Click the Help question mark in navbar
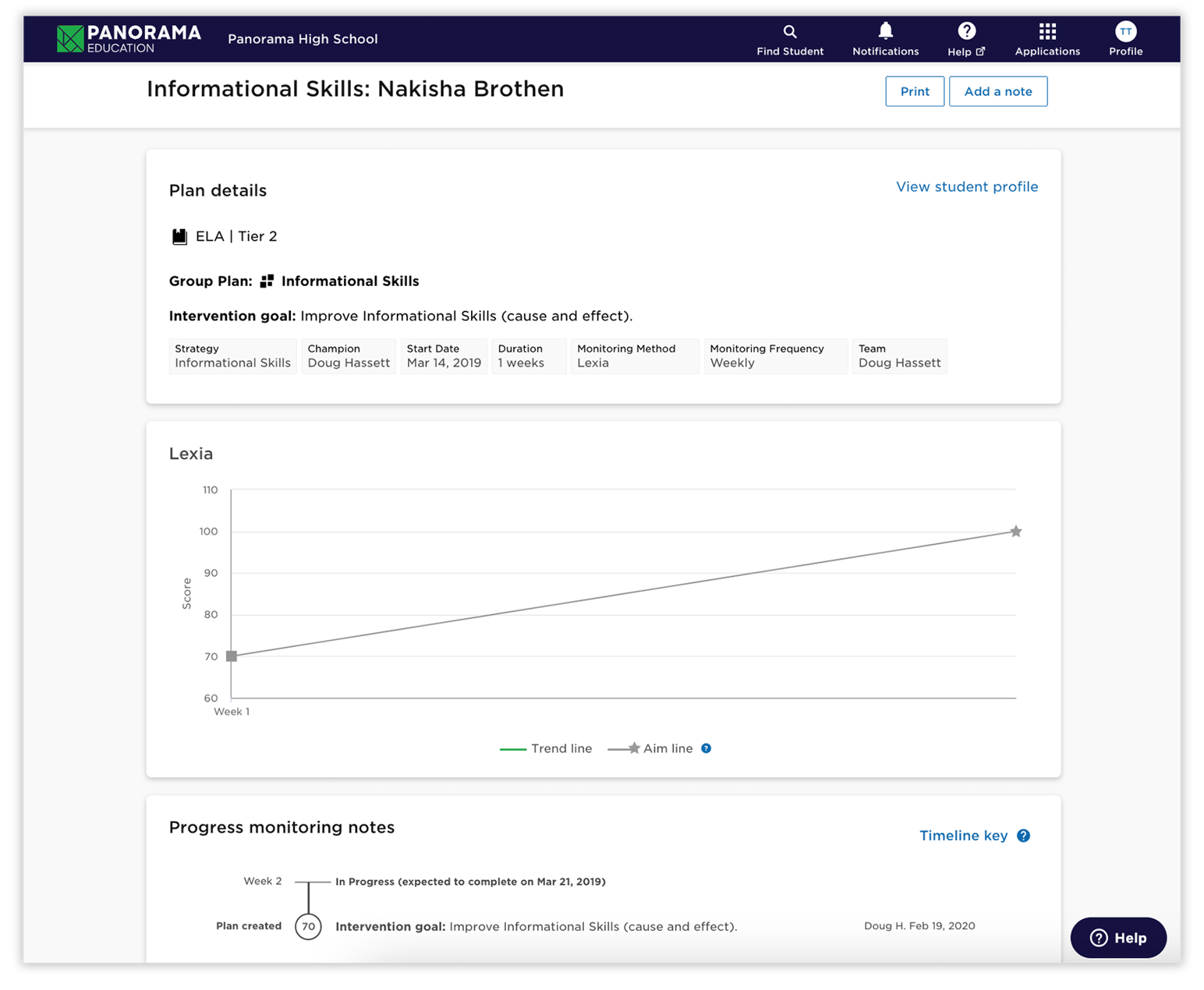1204x990 pixels. pos(966,32)
